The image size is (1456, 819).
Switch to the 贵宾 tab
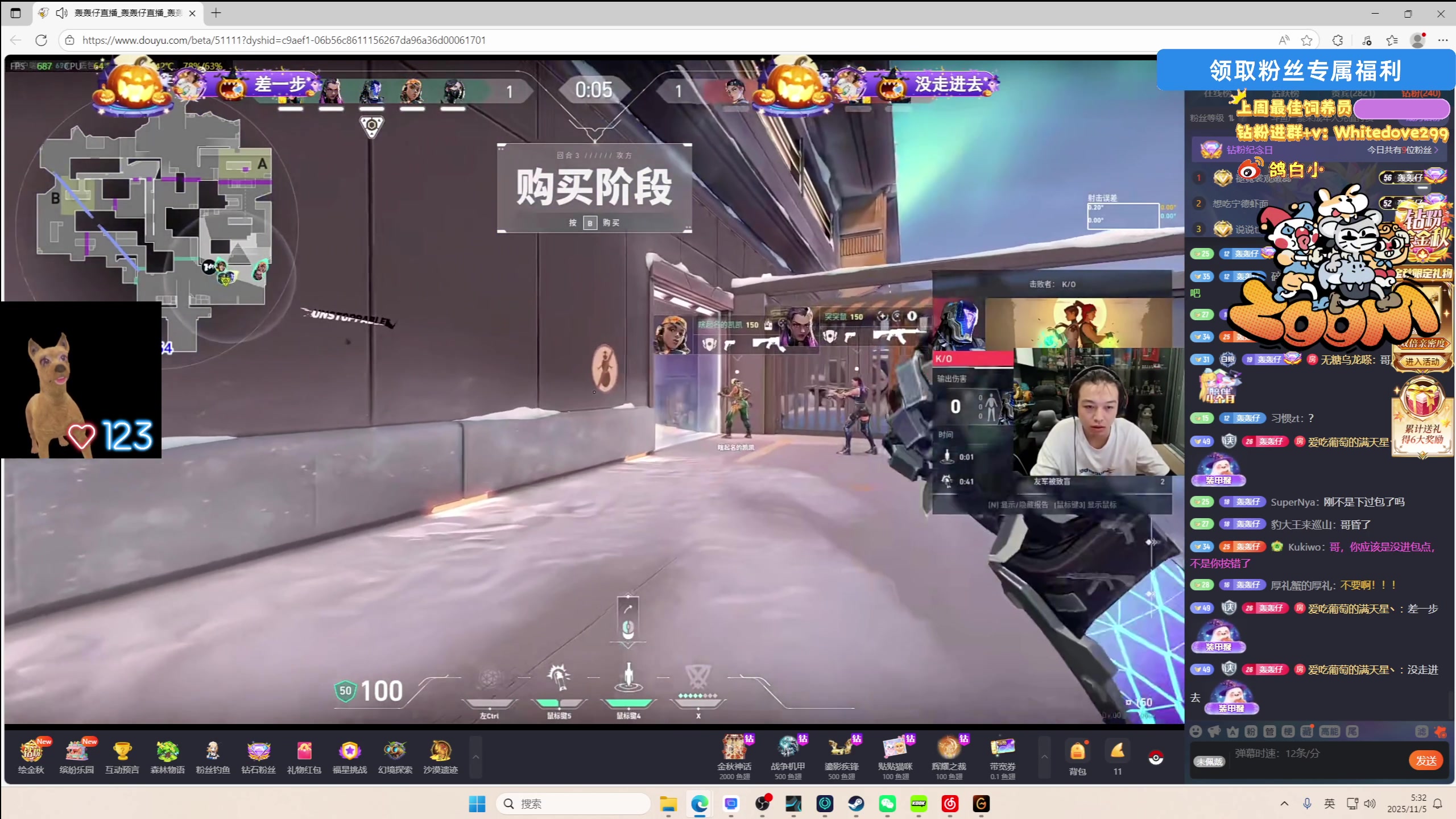point(1352,93)
